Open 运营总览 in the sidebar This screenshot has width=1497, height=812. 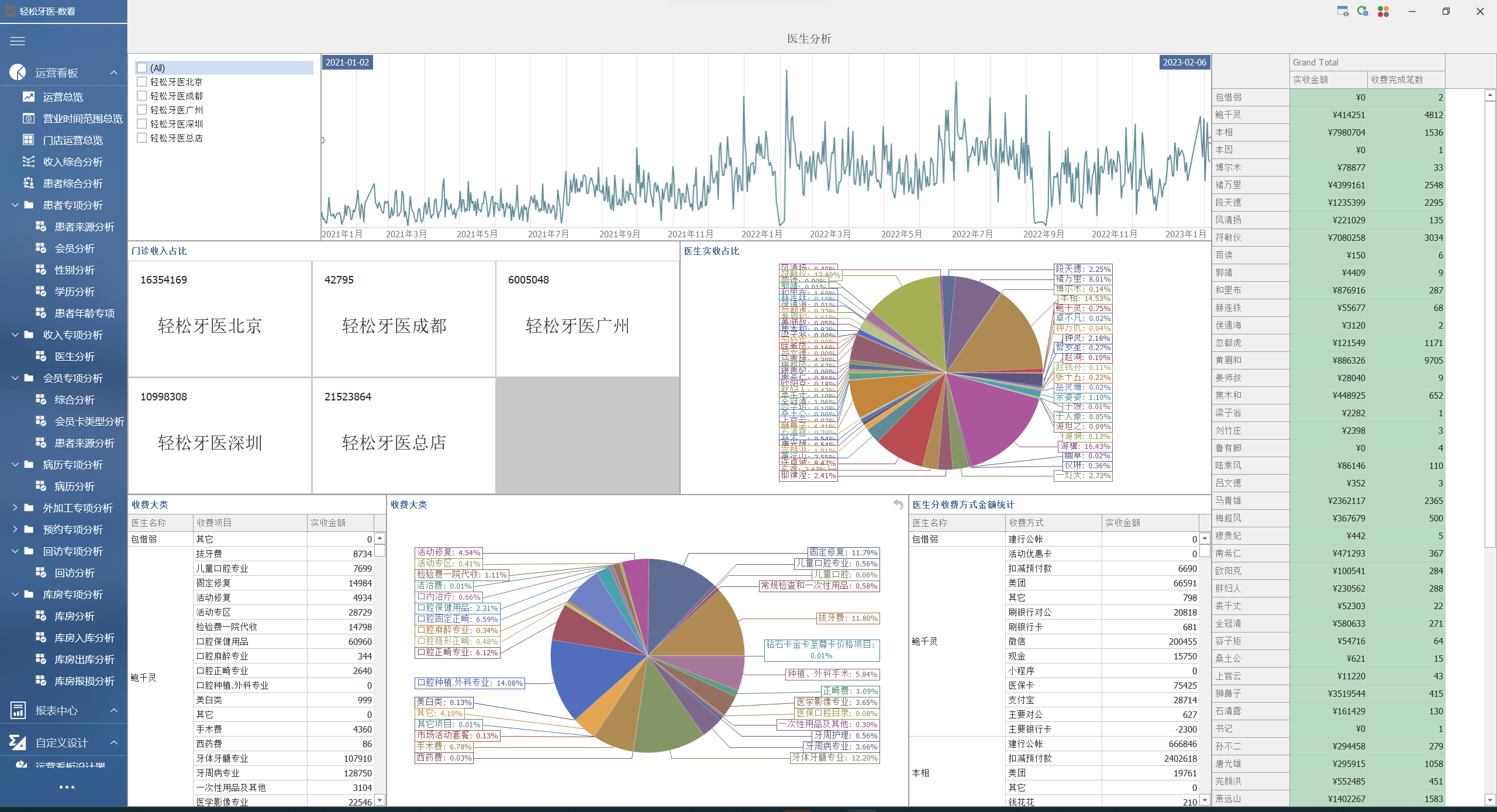[63, 97]
